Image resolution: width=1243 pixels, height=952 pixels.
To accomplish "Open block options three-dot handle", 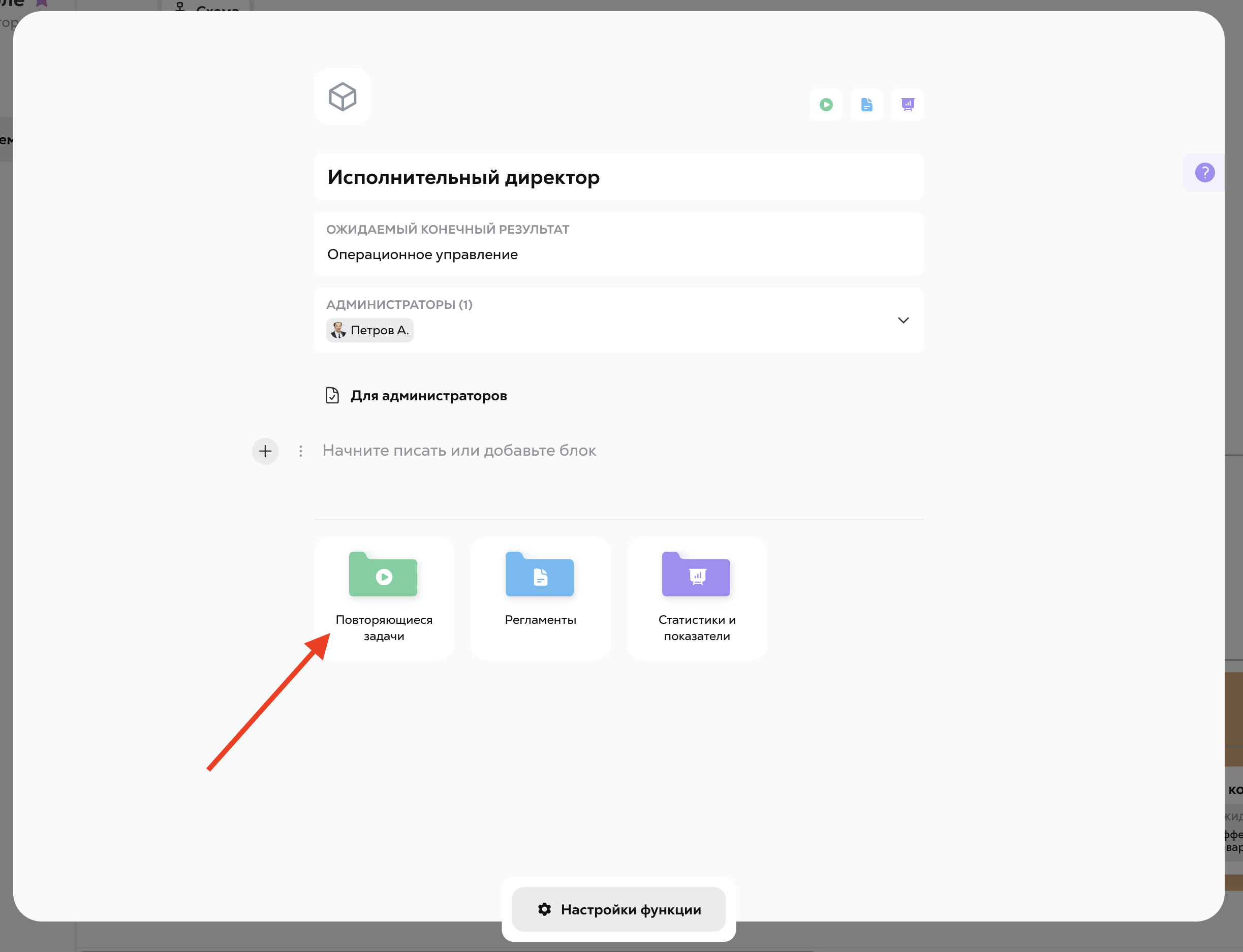I will tap(301, 451).
